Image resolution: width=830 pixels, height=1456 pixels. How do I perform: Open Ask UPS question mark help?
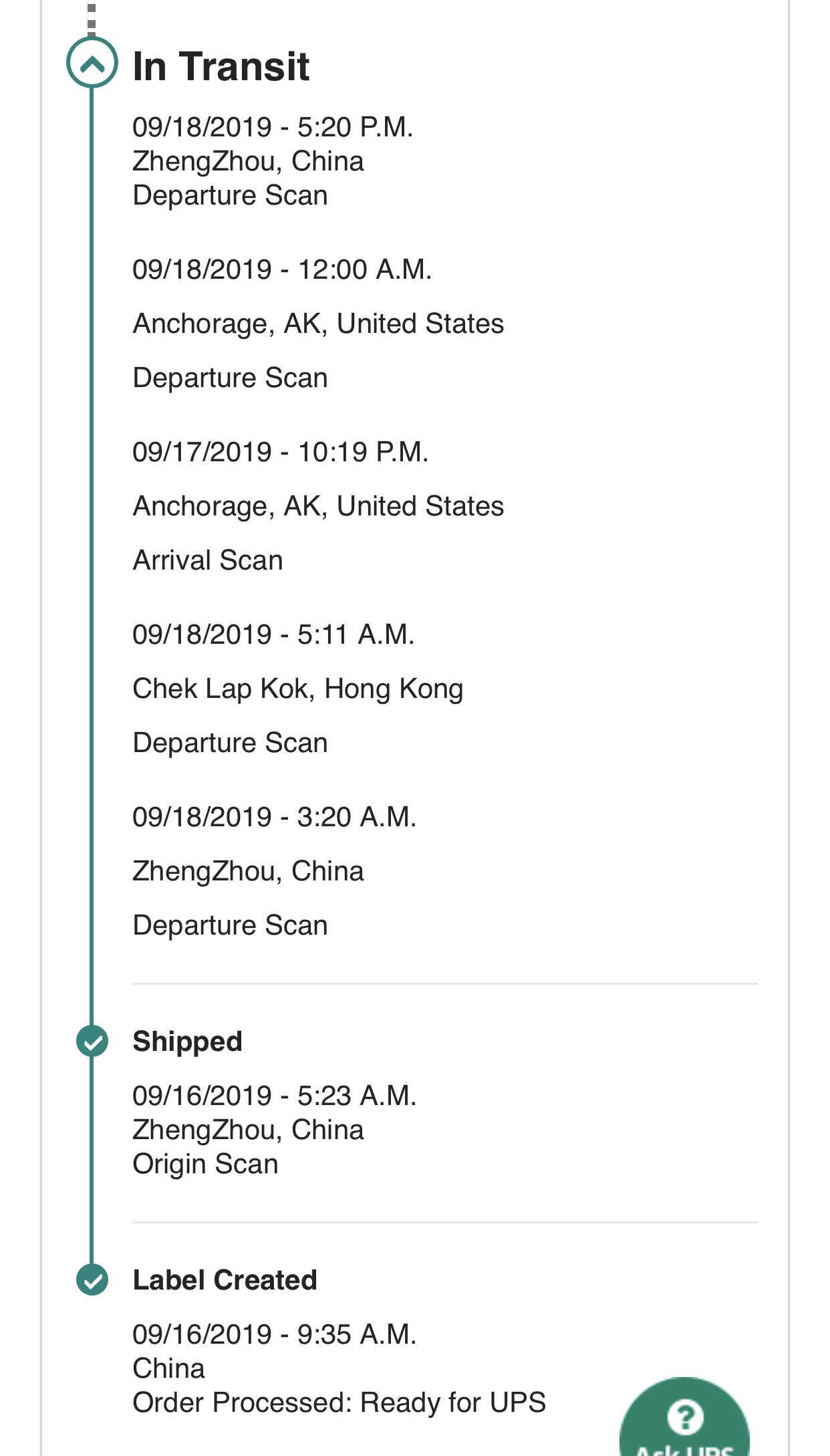tap(685, 1417)
